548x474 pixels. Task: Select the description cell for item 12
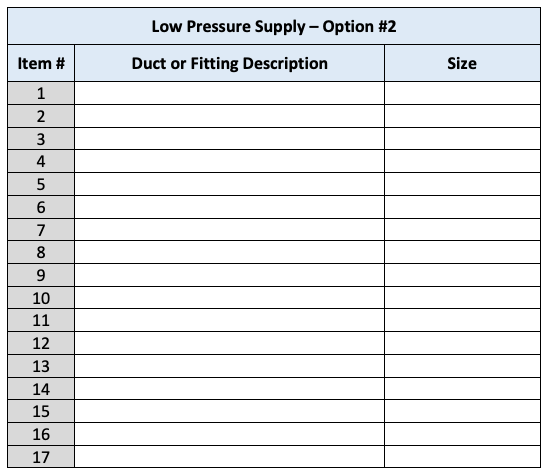(229, 343)
